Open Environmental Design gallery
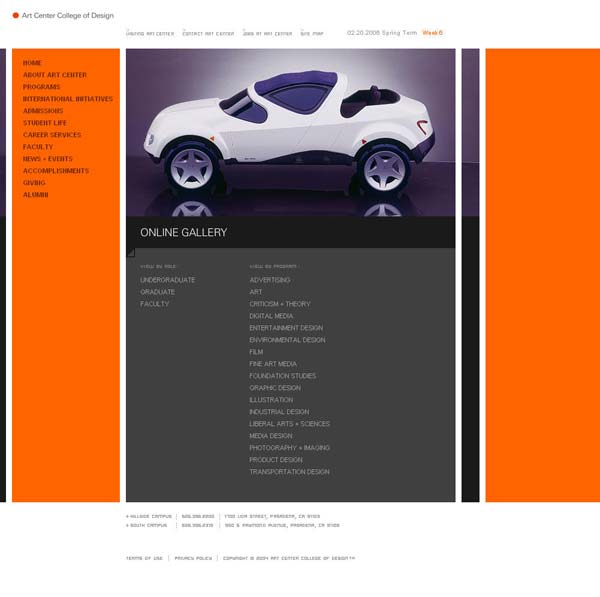Image resolution: width=600 pixels, height=597 pixels. pyautogui.click(x=287, y=340)
